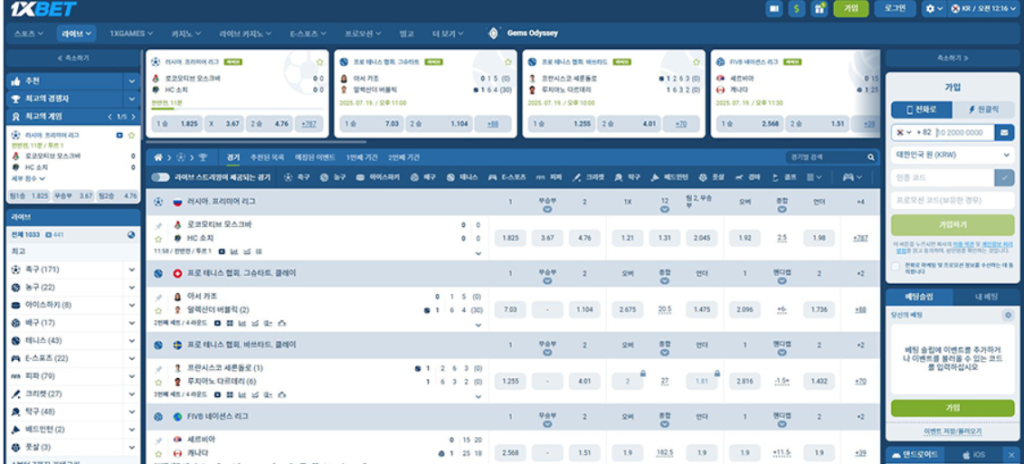Switch to 추천된 목록 tab

point(267,157)
